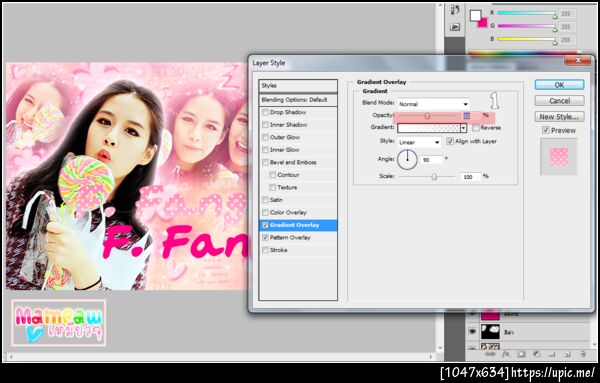Open the Brush Presets panel icon

pos(455,10)
